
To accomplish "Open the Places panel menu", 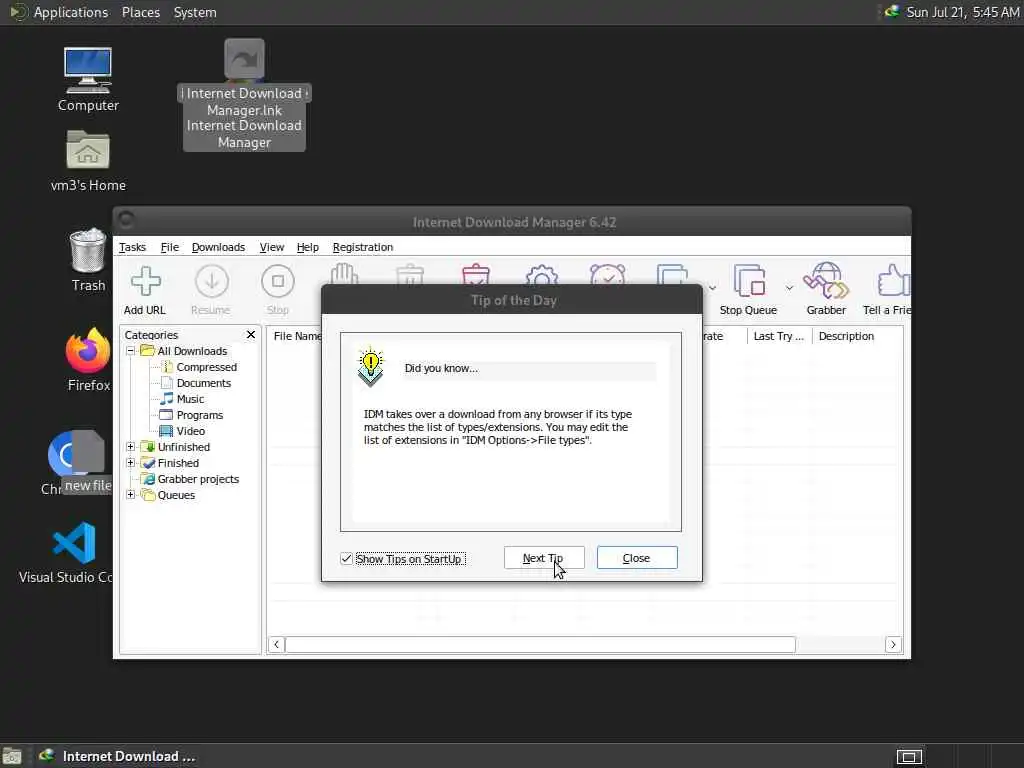I will pyautogui.click(x=140, y=12).
